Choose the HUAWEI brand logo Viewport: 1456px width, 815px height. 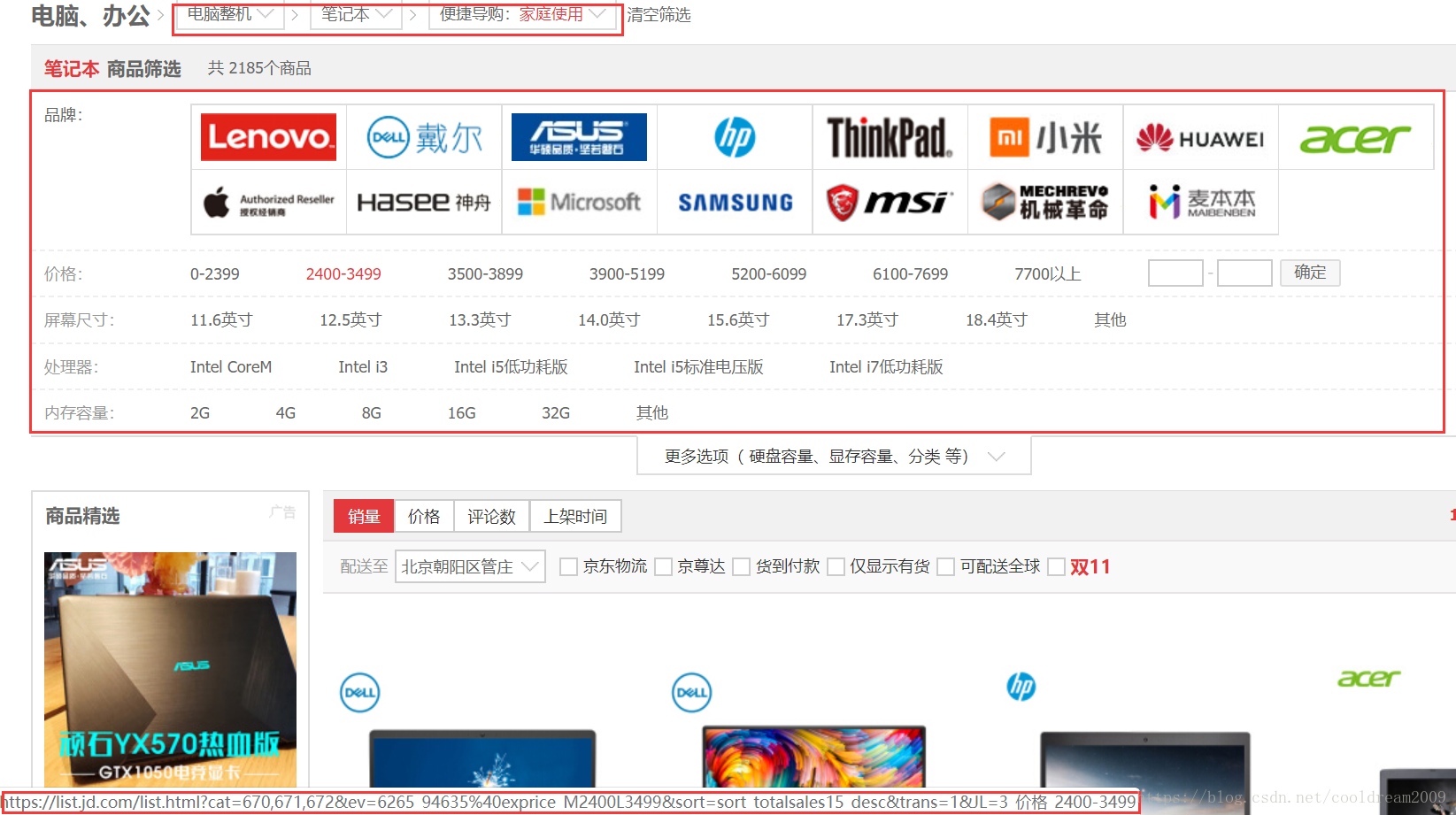(x=1200, y=138)
